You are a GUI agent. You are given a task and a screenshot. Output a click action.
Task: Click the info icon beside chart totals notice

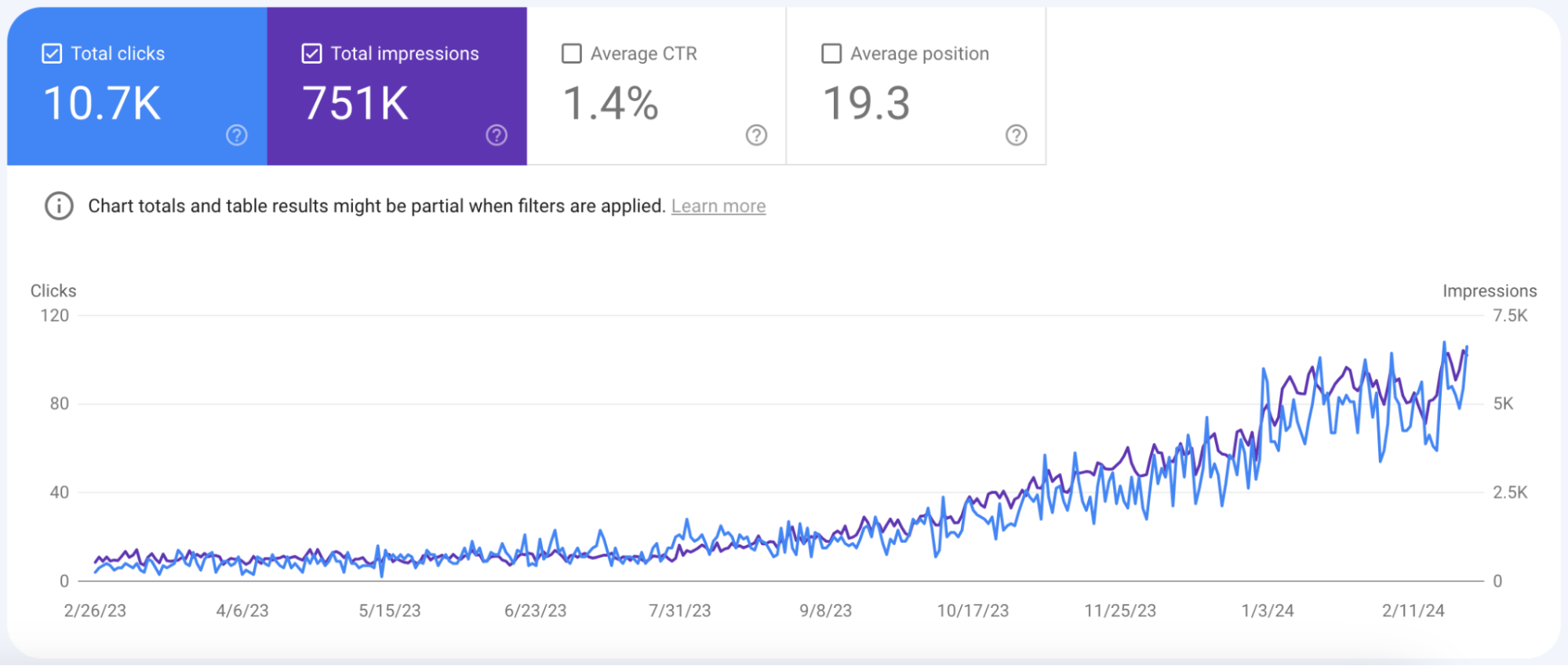(x=59, y=206)
